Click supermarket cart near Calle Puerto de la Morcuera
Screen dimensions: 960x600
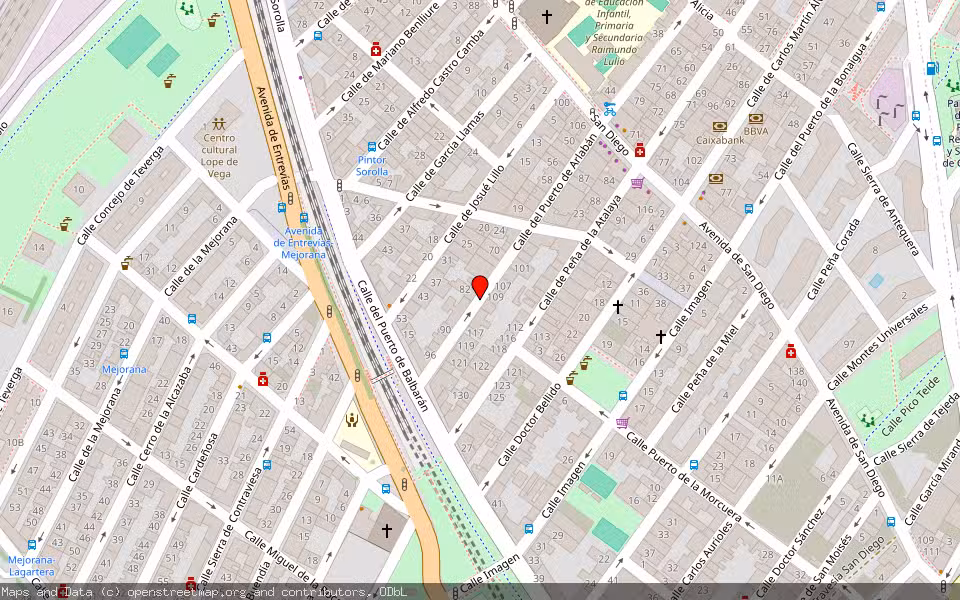pos(623,422)
